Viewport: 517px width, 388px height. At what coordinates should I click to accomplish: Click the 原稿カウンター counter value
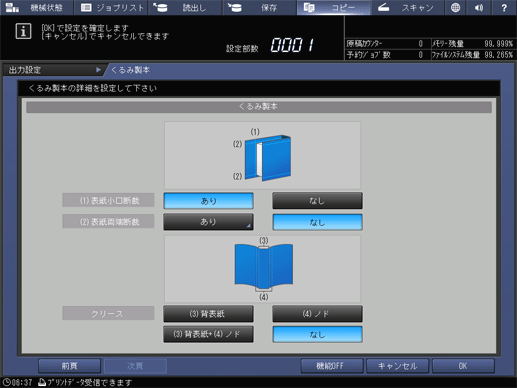click(421, 44)
